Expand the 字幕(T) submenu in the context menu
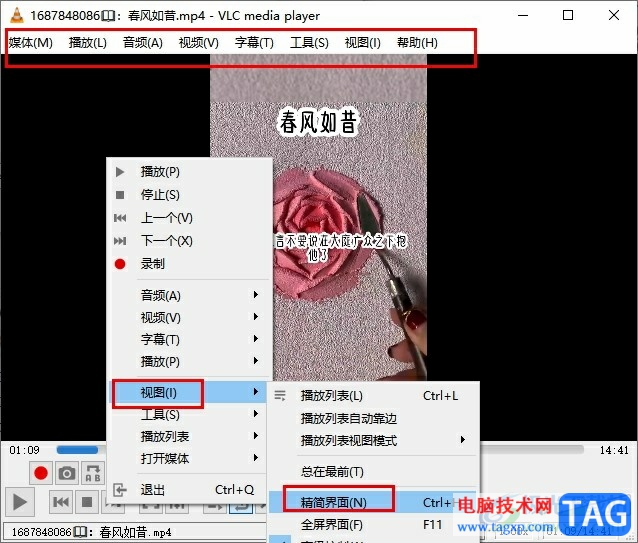Image resolution: width=638 pixels, height=543 pixels. [x=189, y=339]
